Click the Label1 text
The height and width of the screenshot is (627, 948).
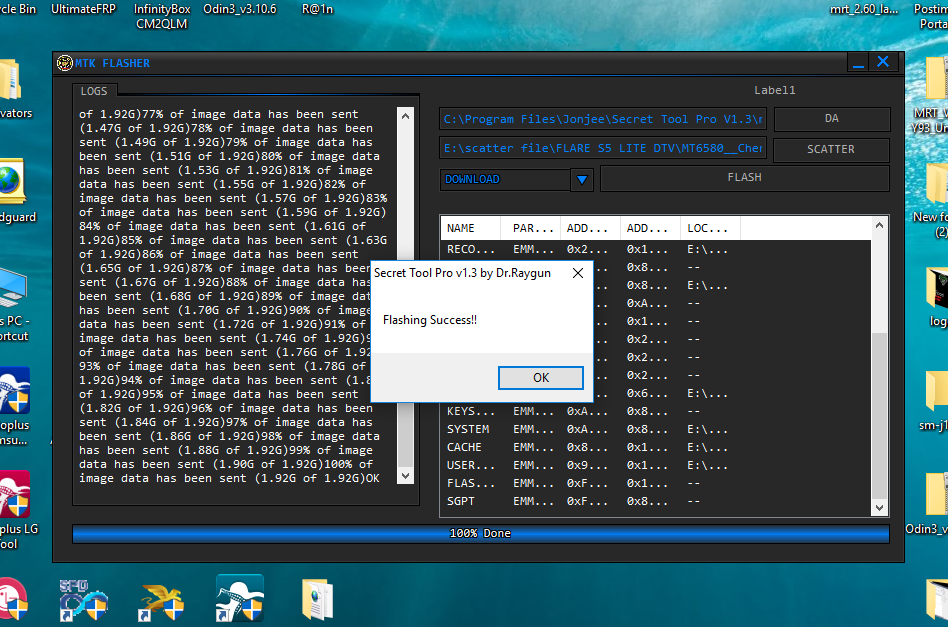pyautogui.click(x=774, y=90)
